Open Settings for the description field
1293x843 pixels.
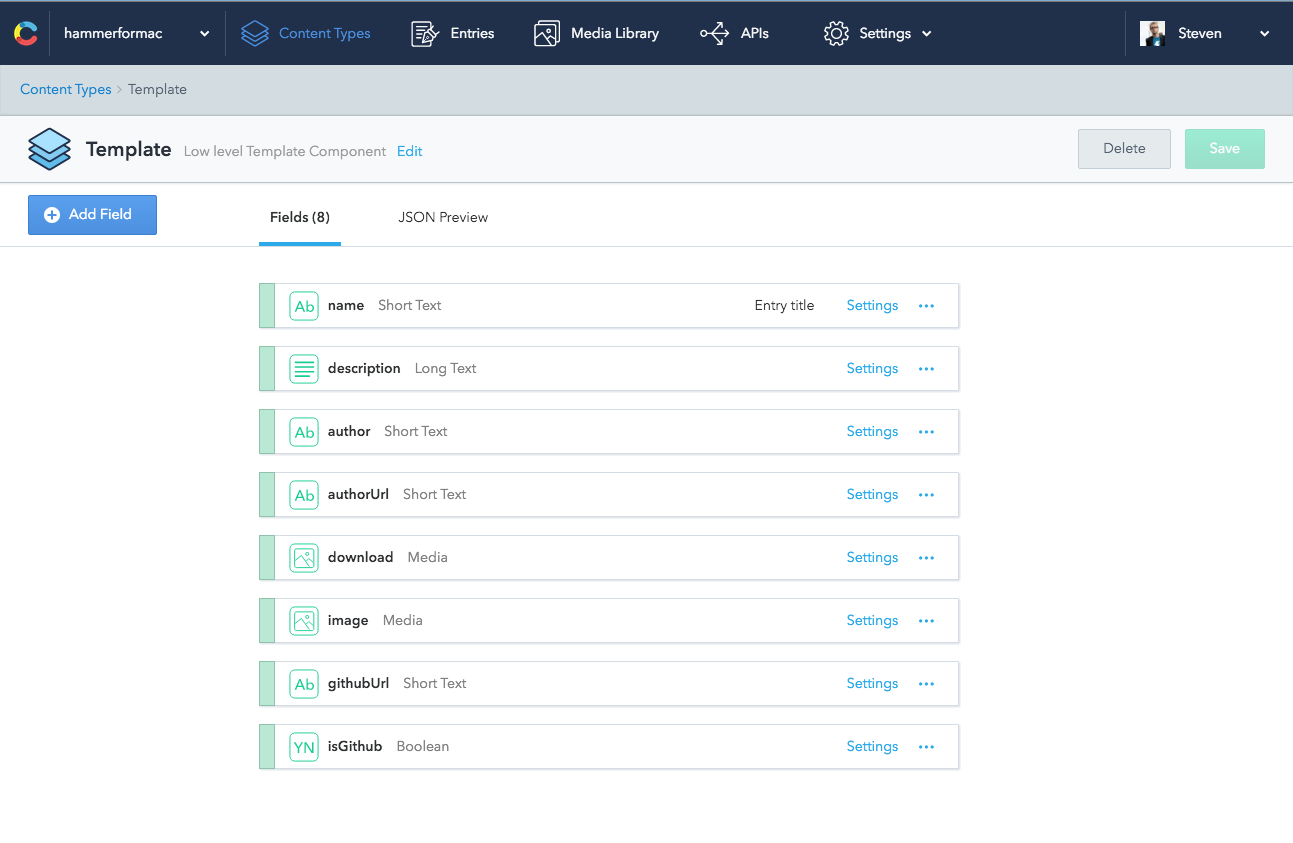[872, 368]
